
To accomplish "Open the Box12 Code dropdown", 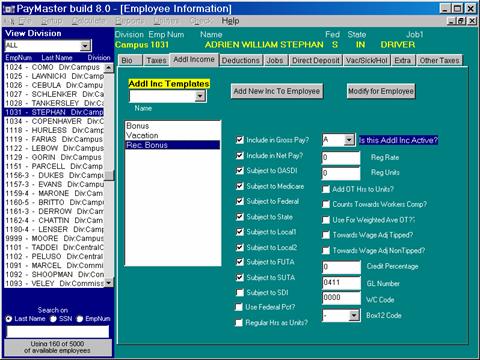I will (x=354, y=315).
